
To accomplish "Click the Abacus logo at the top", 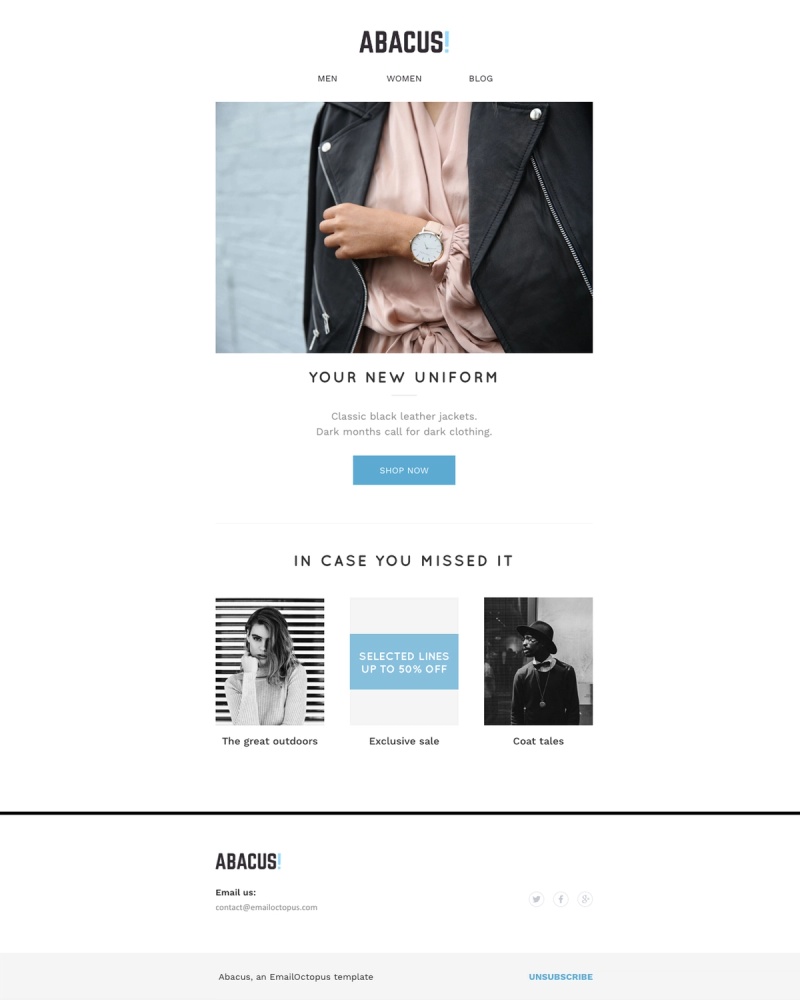I will point(404,42).
